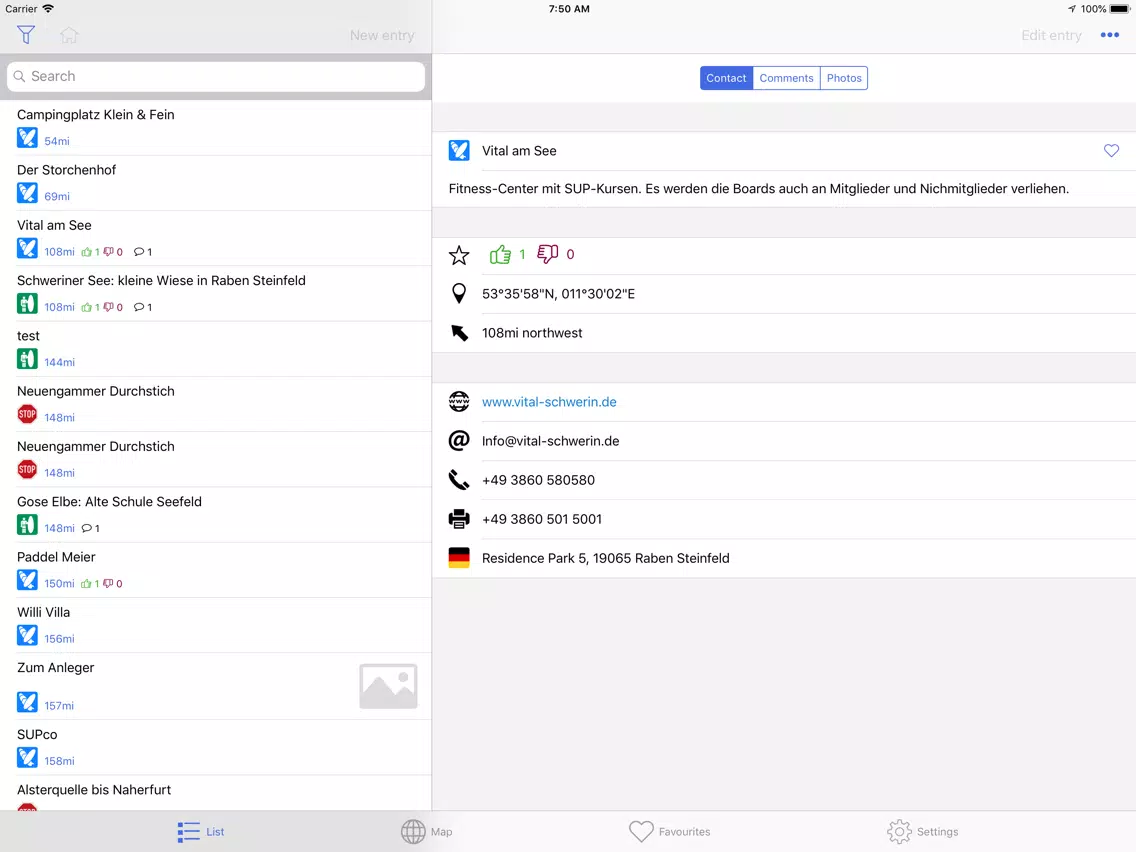The width and height of the screenshot is (1136, 852).
Task: Select the Paddel Meier entry
Action: [216, 569]
